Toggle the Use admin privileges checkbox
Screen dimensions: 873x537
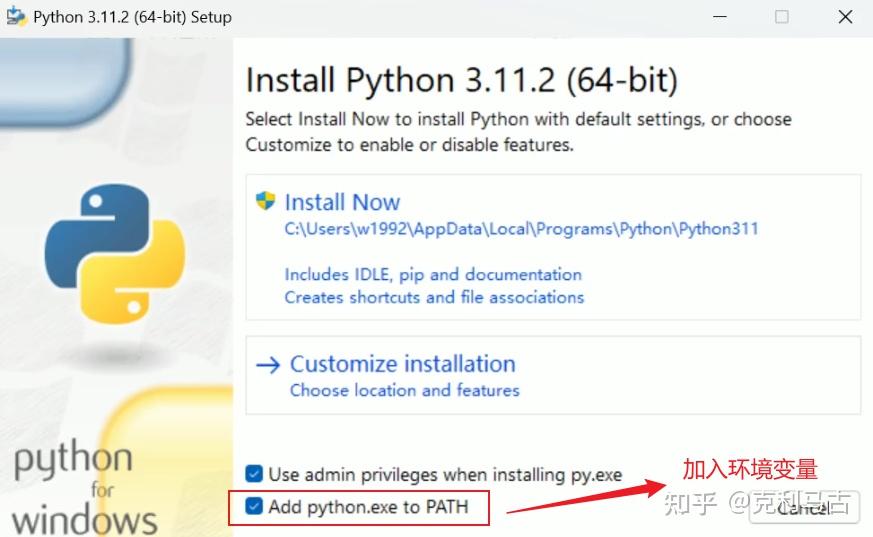[x=256, y=474]
